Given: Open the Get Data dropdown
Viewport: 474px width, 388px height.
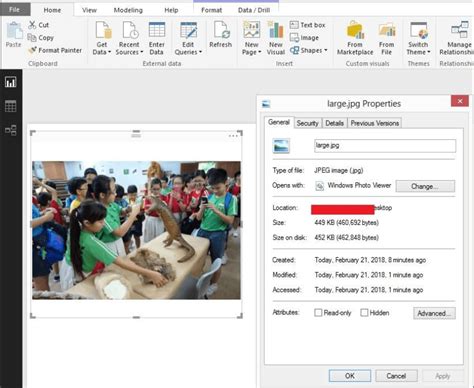Looking at the screenshot, I should tap(102, 38).
